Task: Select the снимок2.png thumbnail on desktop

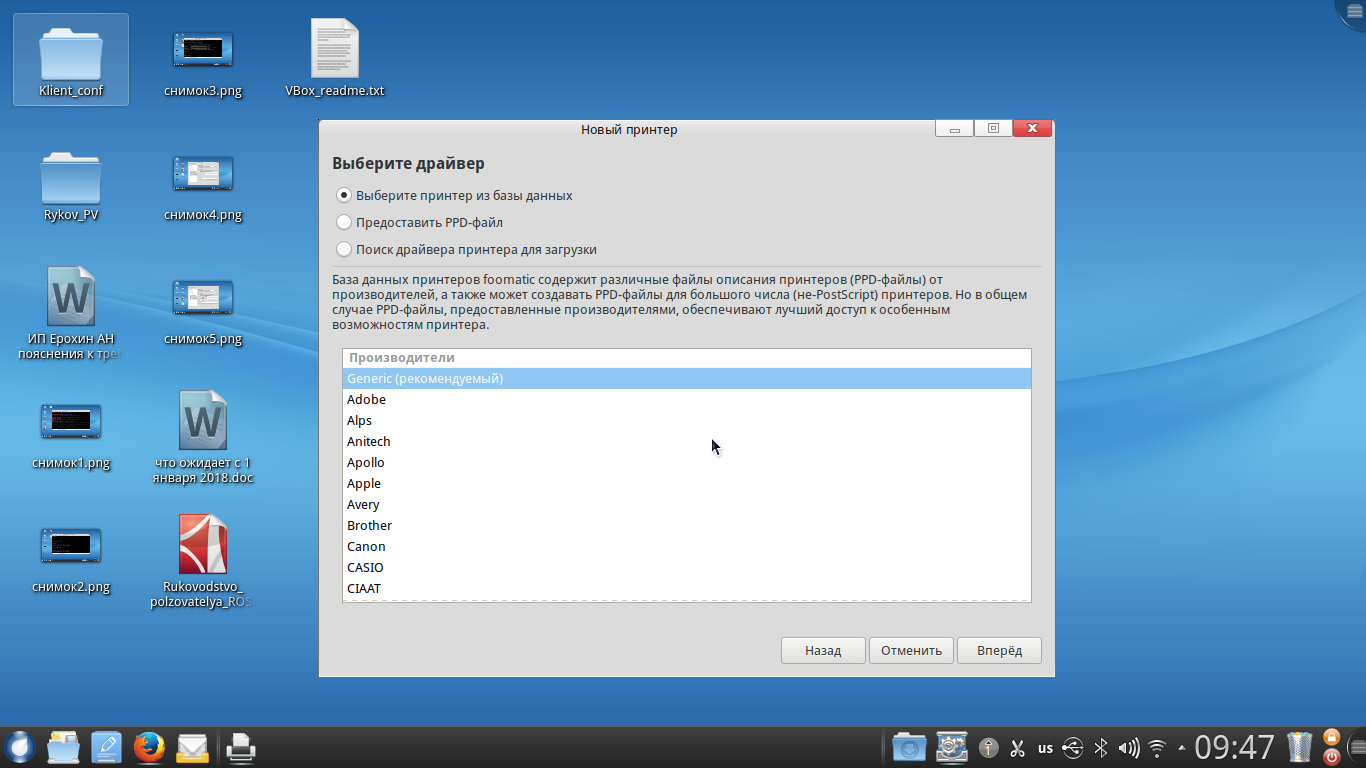Action: tap(71, 560)
